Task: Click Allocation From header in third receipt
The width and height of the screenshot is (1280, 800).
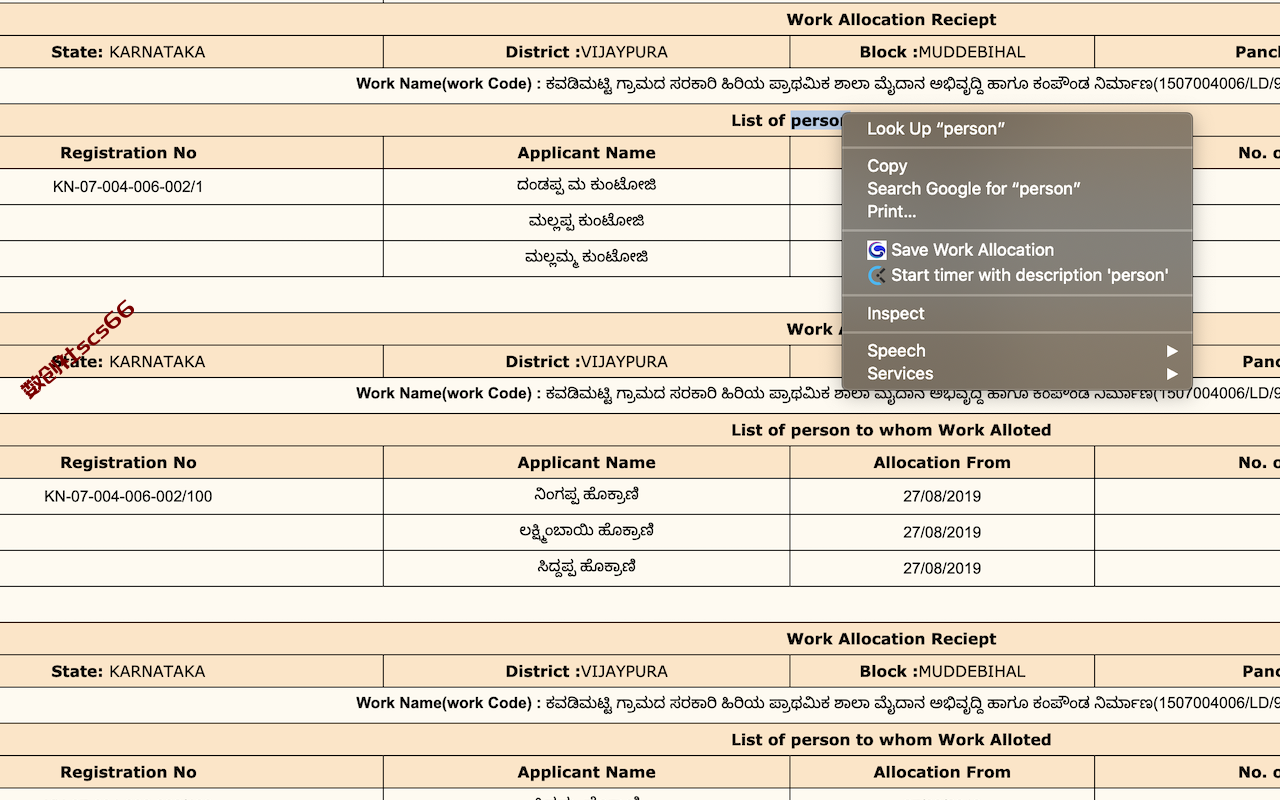Action: point(942,773)
